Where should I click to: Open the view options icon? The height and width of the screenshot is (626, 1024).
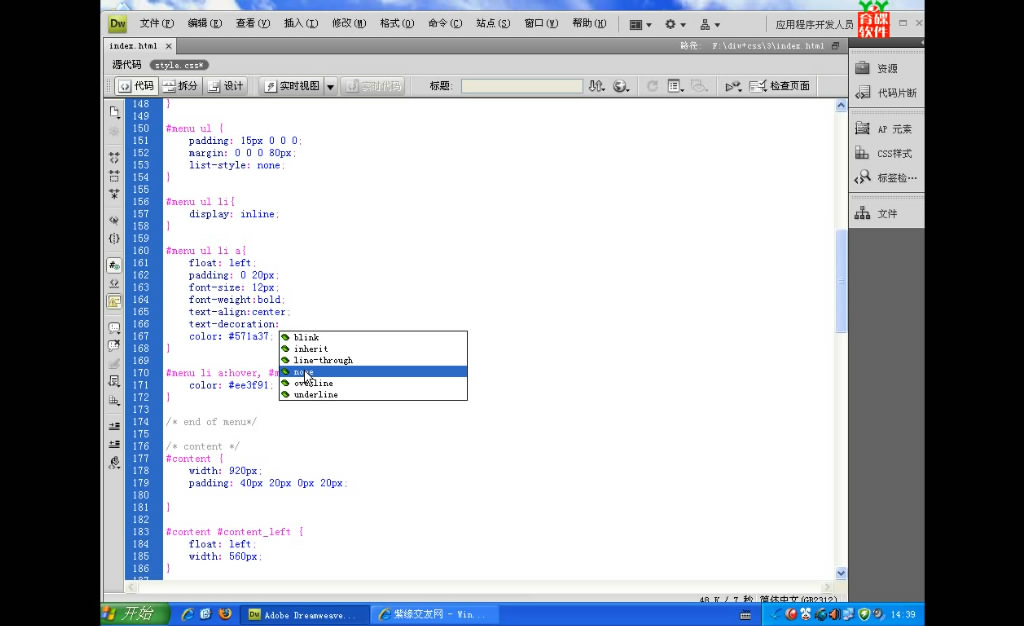click(675, 86)
